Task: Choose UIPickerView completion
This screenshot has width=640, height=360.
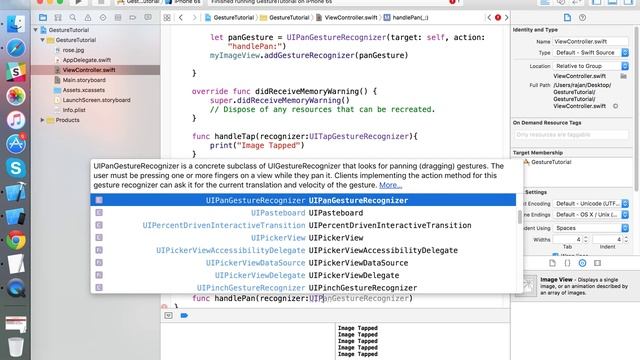Action: tap(303, 238)
